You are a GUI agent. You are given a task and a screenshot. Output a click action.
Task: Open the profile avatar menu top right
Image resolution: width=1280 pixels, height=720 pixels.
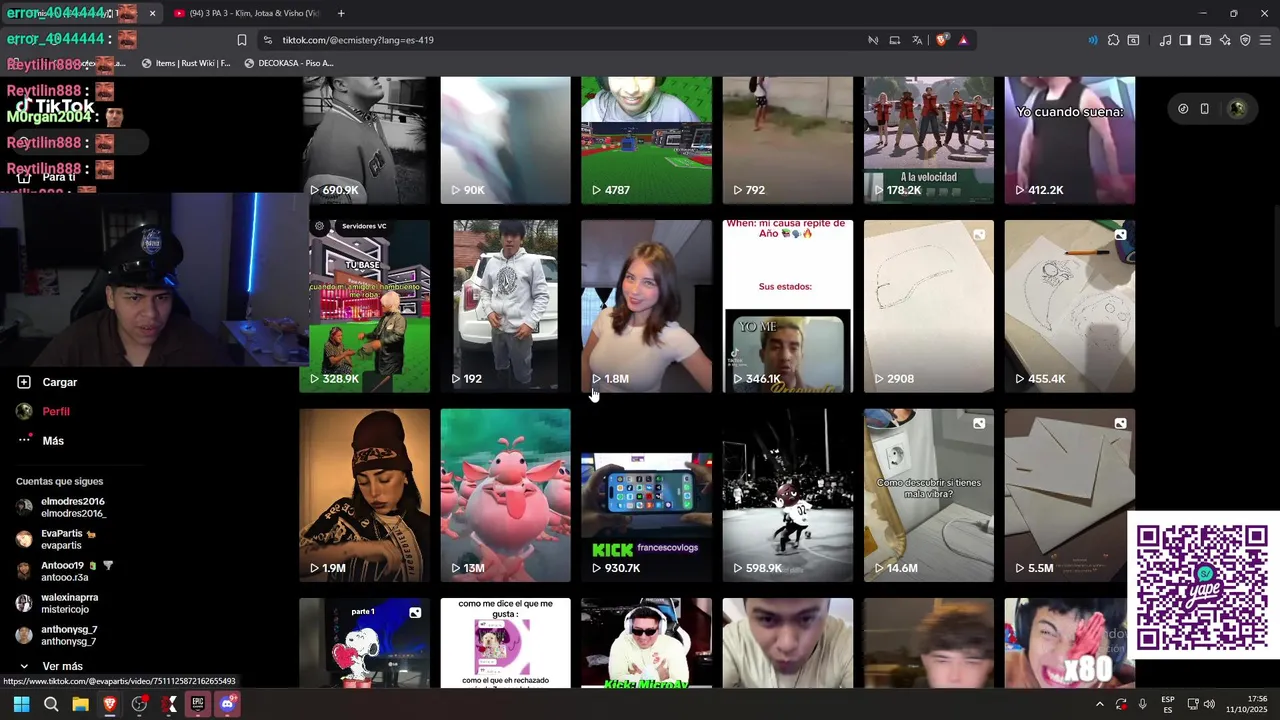[x=1237, y=109]
